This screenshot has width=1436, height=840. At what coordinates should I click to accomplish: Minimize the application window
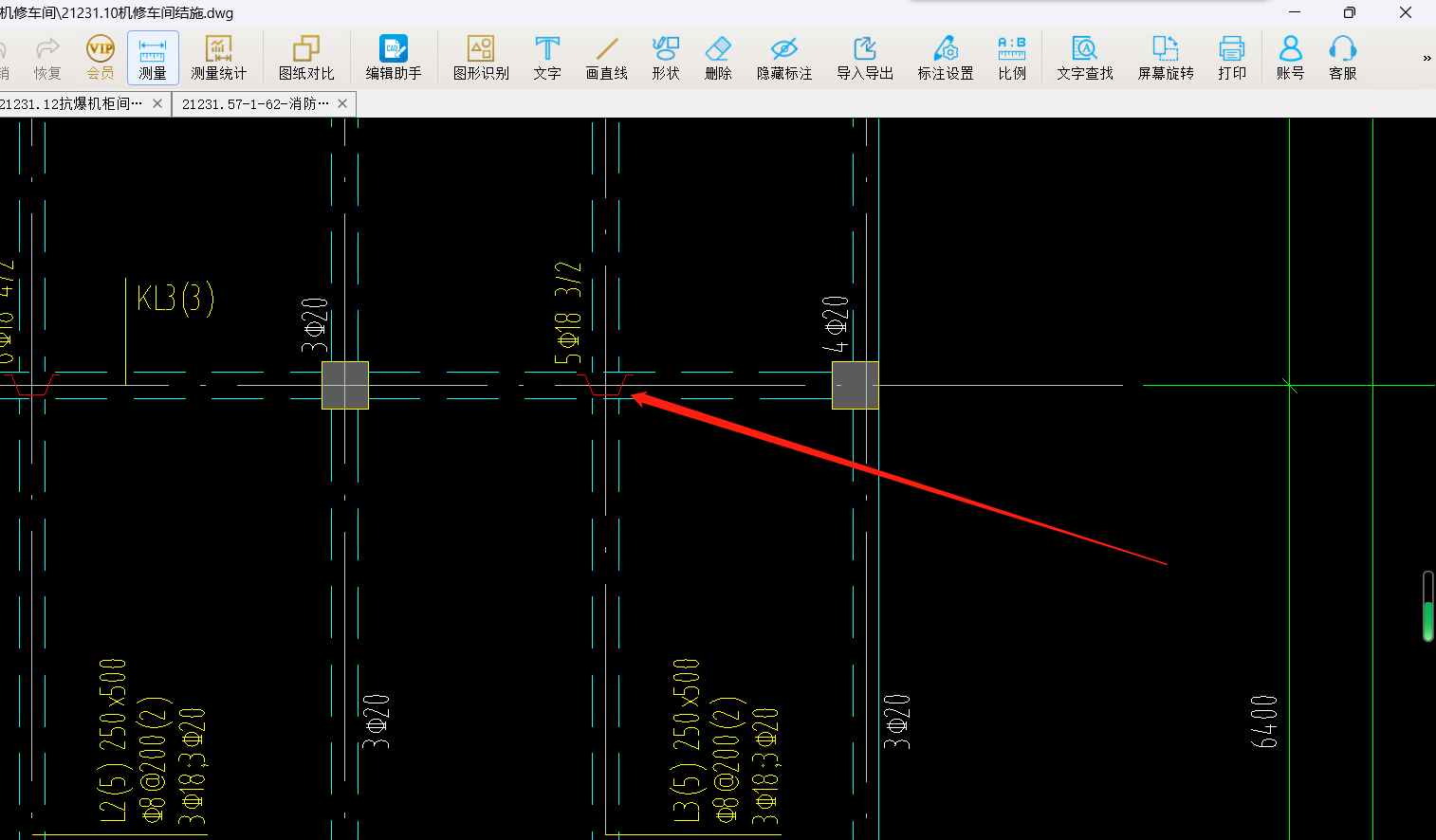tap(1295, 12)
